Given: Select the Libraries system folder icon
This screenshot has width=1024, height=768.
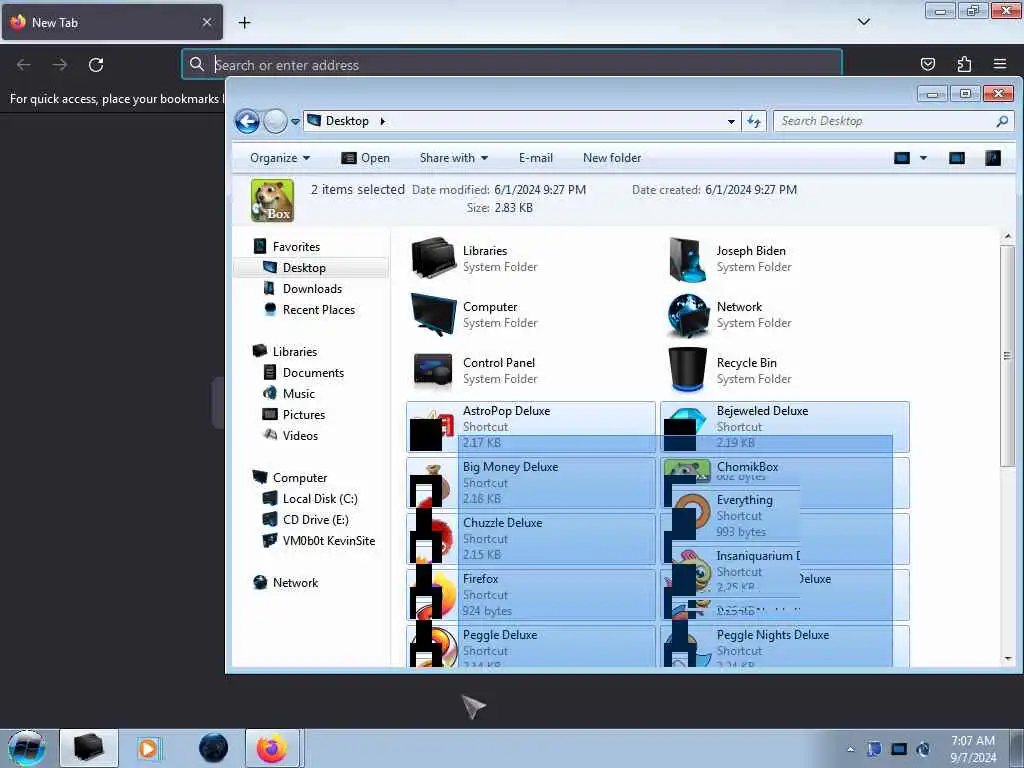Looking at the screenshot, I should tap(434, 259).
